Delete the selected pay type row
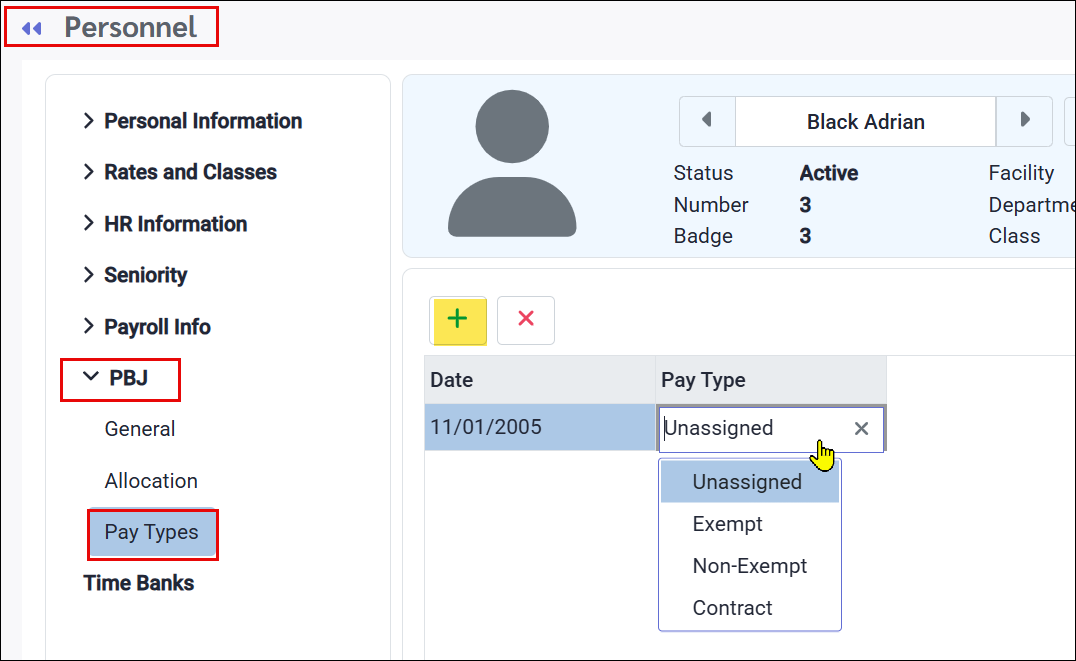 526,320
